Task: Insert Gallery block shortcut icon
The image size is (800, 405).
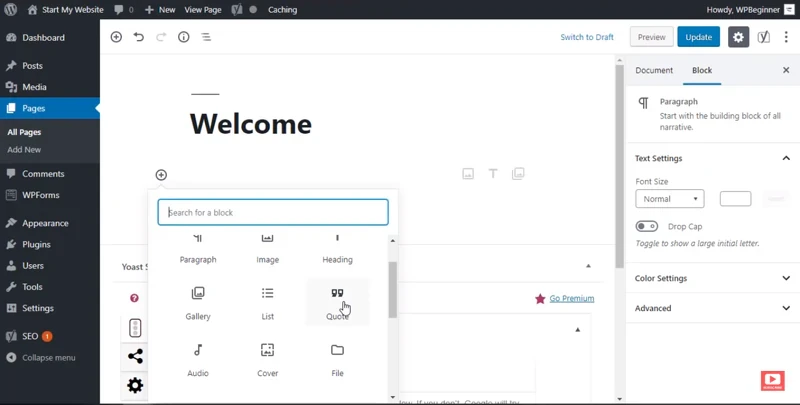Action: [x=518, y=173]
